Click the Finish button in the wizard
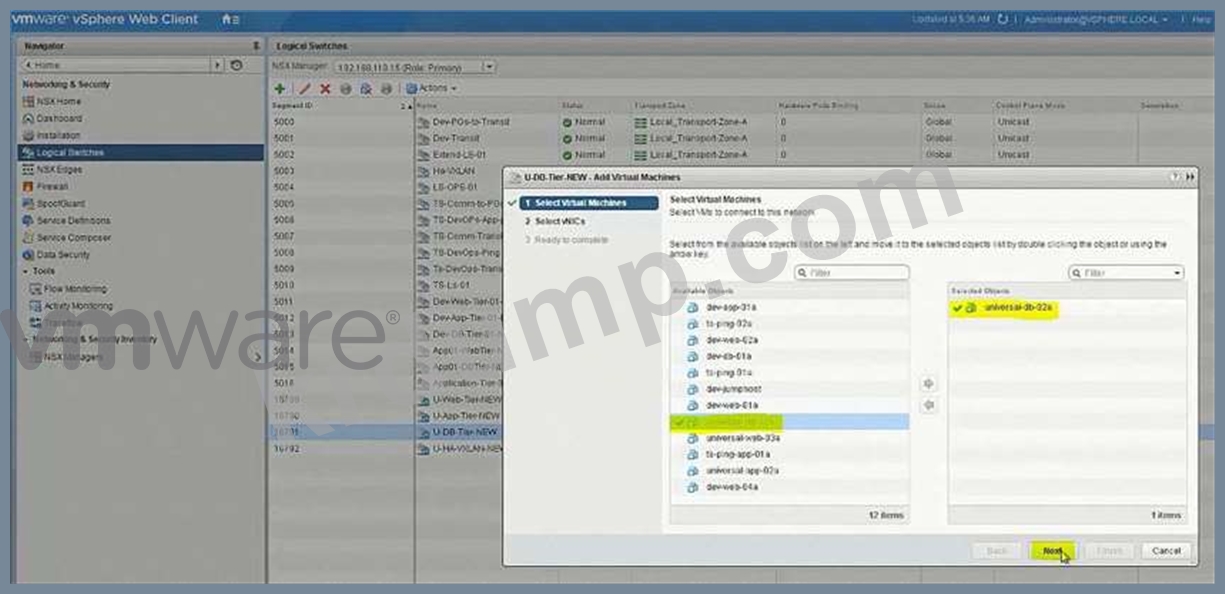 coord(1108,550)
